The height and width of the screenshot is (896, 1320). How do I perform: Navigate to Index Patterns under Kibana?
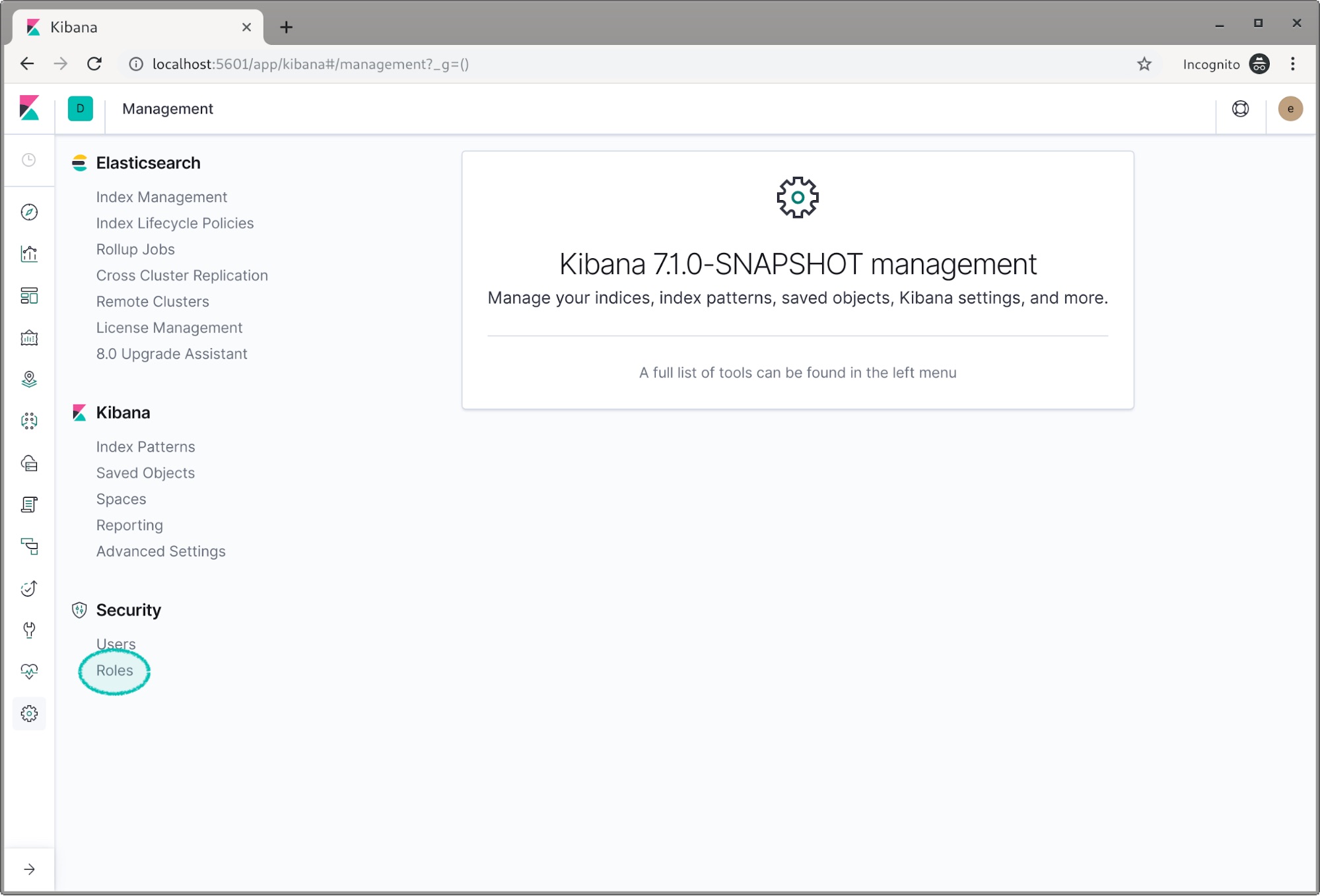[145, 446]
